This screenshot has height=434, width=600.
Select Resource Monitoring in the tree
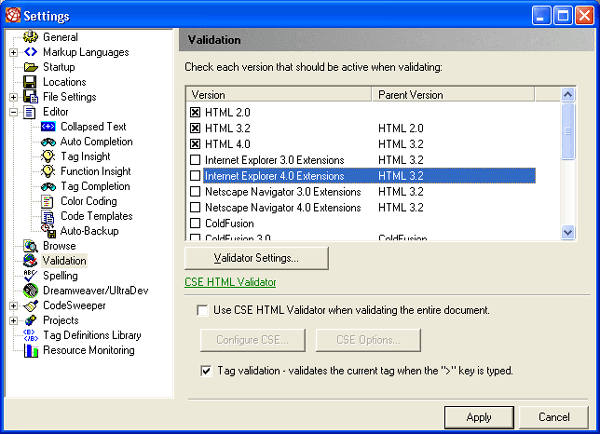click(89, 350)
